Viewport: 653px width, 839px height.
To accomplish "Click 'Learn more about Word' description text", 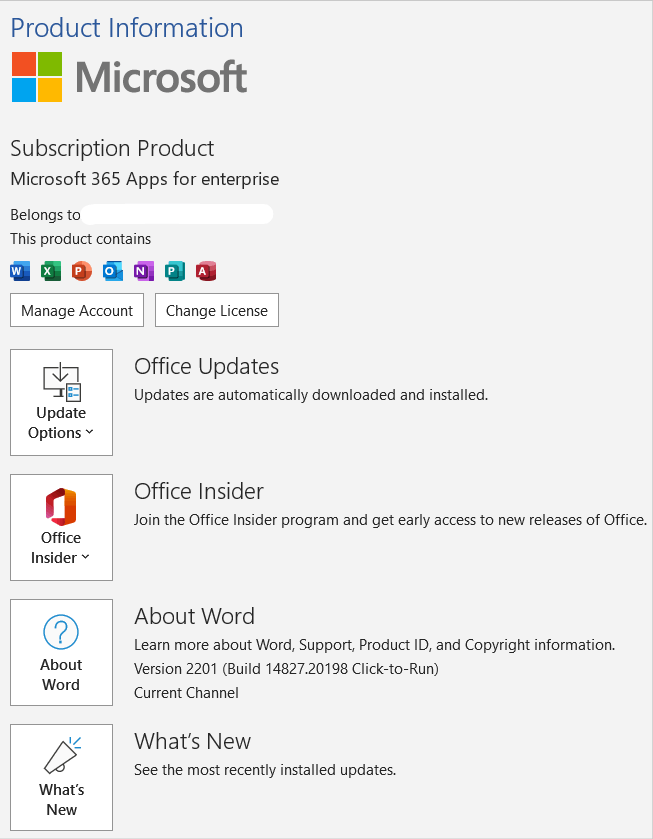I will [375, 645].
